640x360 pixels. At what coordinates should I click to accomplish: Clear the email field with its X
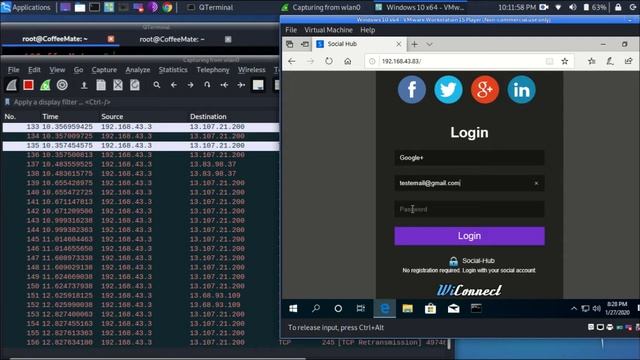click(536, 184)
